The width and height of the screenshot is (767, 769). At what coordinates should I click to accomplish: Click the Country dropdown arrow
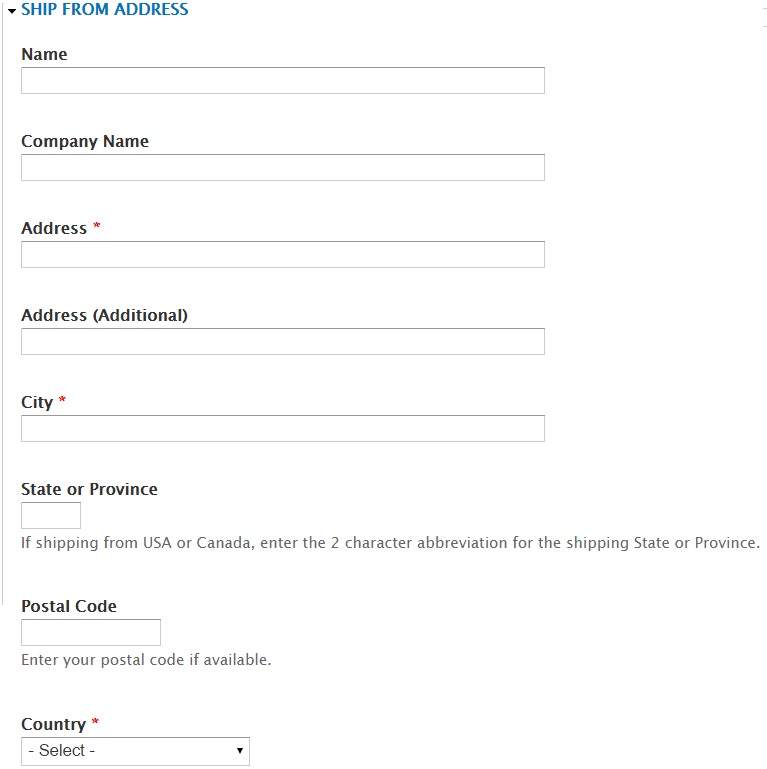tap(240, 751)
